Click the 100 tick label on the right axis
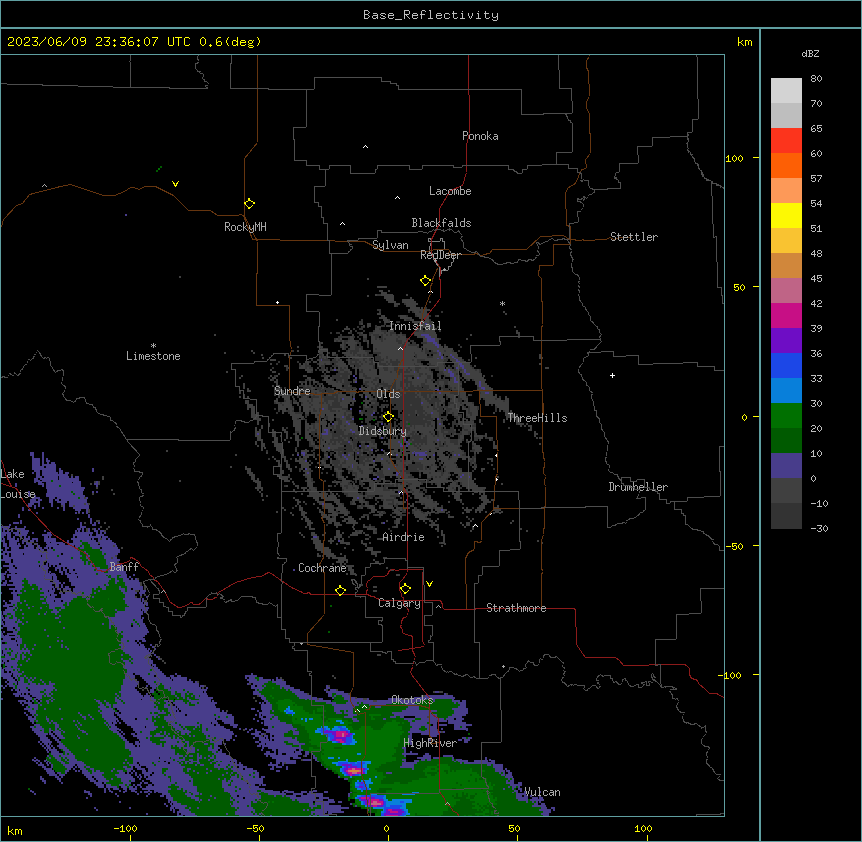This screenshot has height=842, width=862. pos(734,158)
